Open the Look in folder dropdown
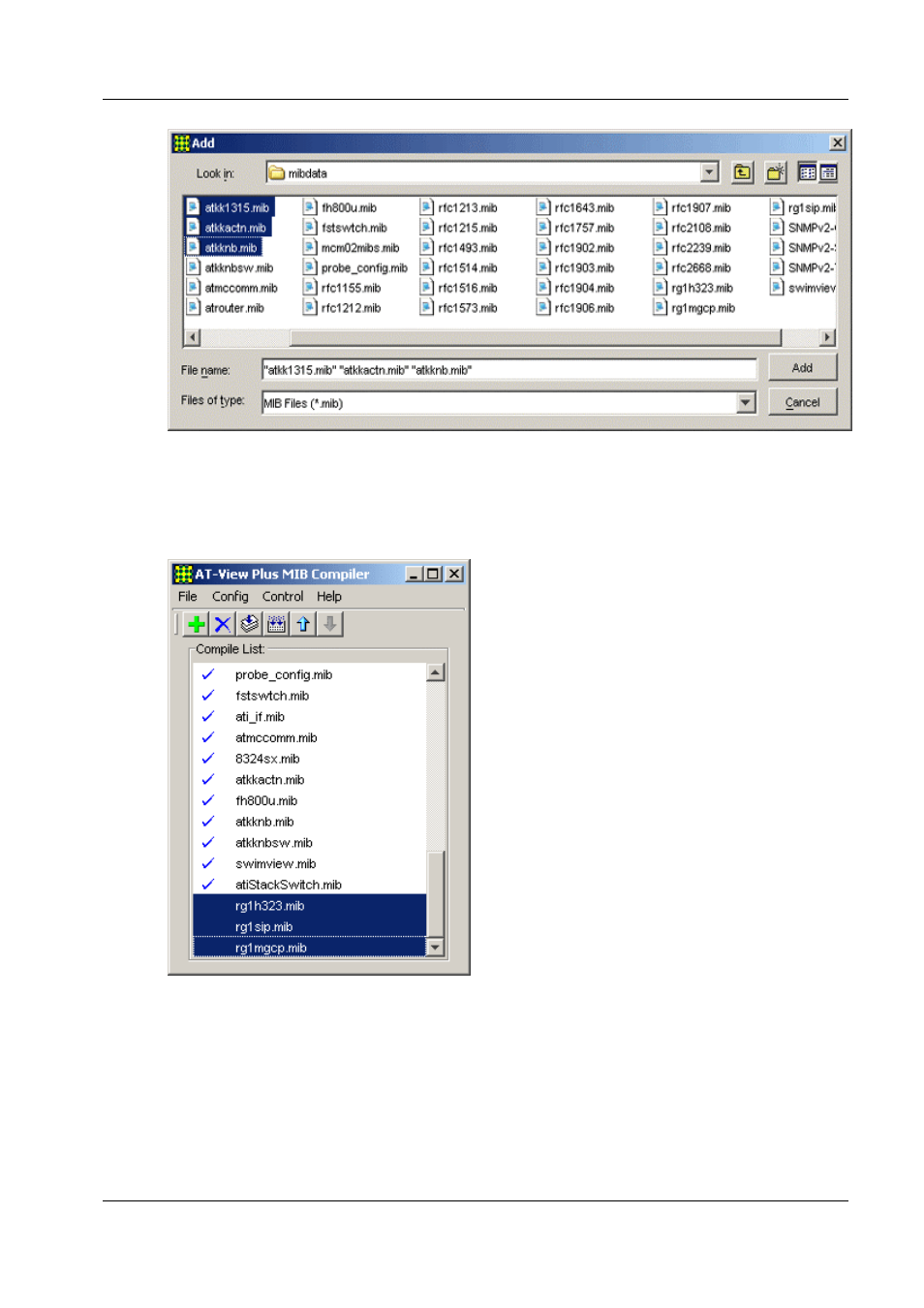924x1308 pixels. [x=710, y=172]
